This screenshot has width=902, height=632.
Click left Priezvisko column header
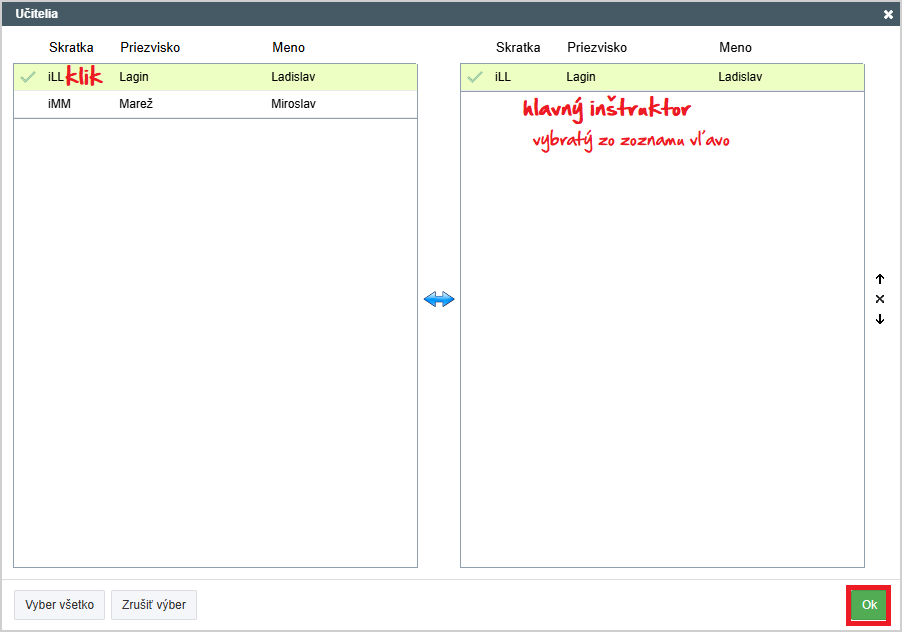pyautogui.click(x=150, y=48)
